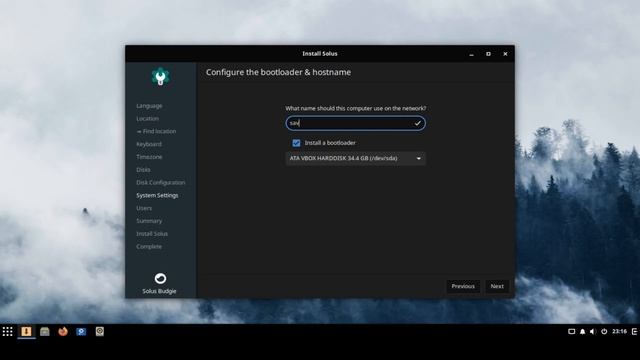
Task: Click the hostname text input field
Action: click(356, 123)
